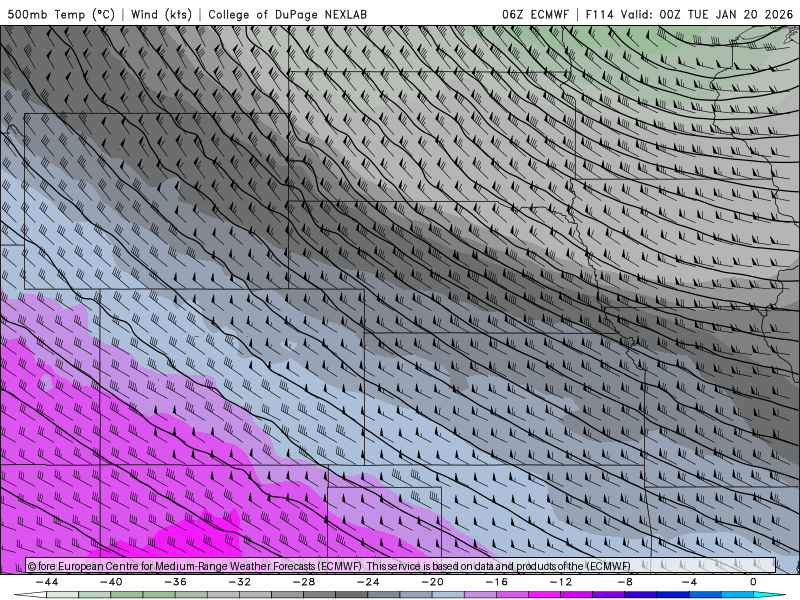Click the -12 colorbar label
The image size is (800, 600).
coord(561,582)
